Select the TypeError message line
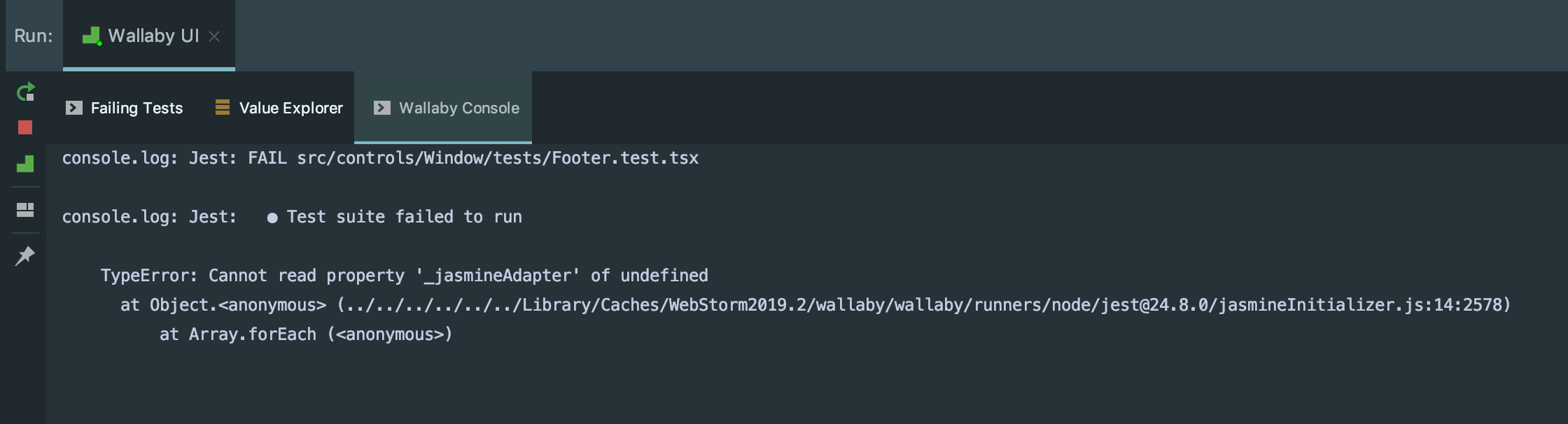Image resolution: width=1568 pixels, height=424 pixels. tap(405, 275)
